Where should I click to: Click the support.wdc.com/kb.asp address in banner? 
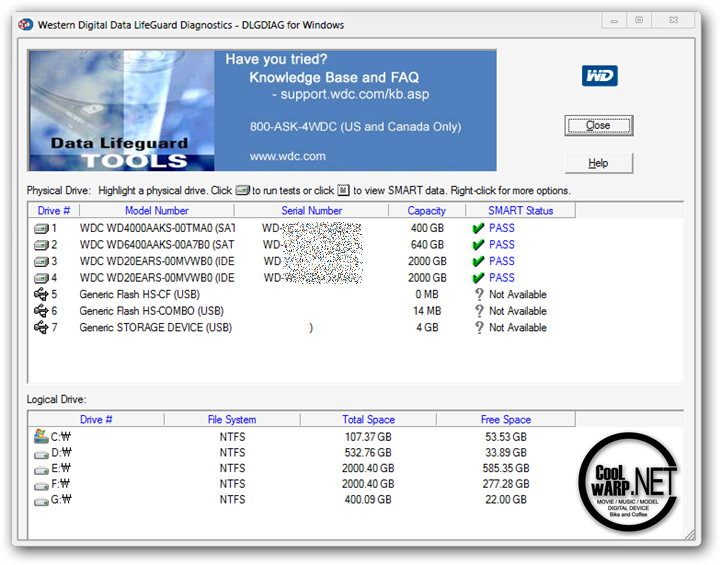(x=354, y=94)
